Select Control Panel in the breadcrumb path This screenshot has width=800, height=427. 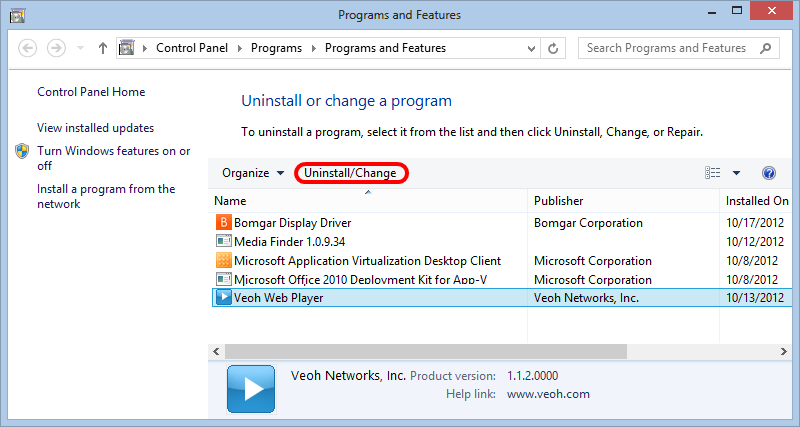click(x=192, y=48)
